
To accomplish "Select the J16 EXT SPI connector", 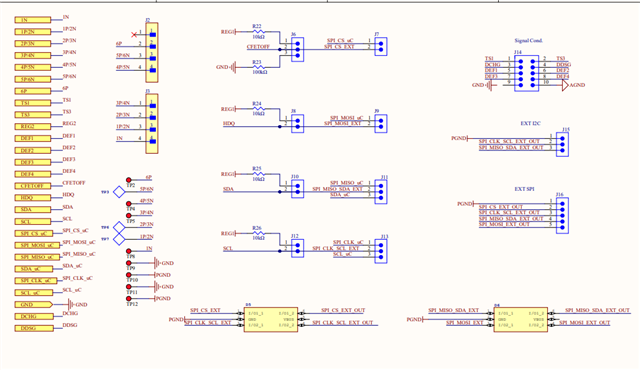I will (x=562, y=215).
